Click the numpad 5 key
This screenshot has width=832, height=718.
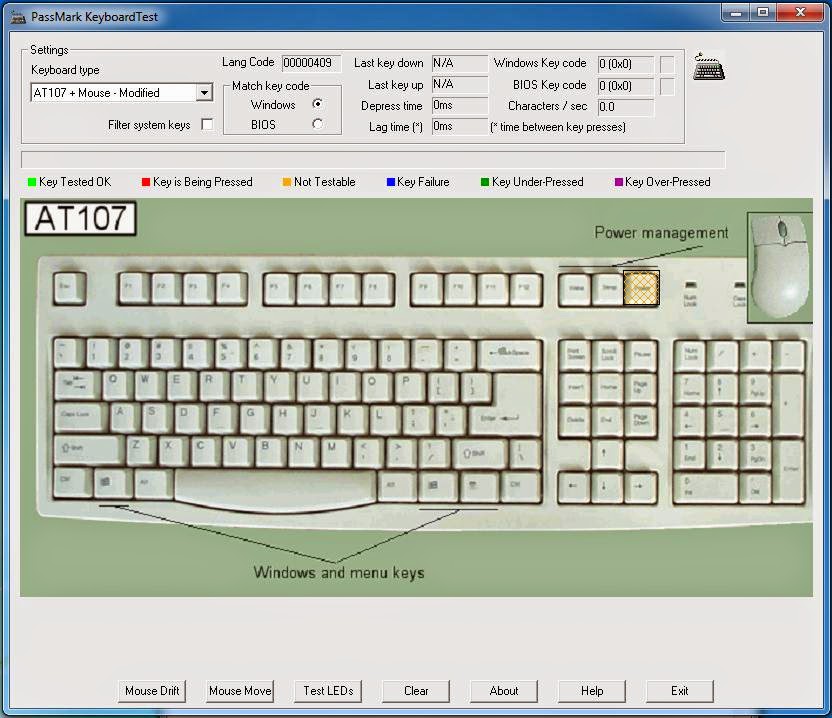722,421
